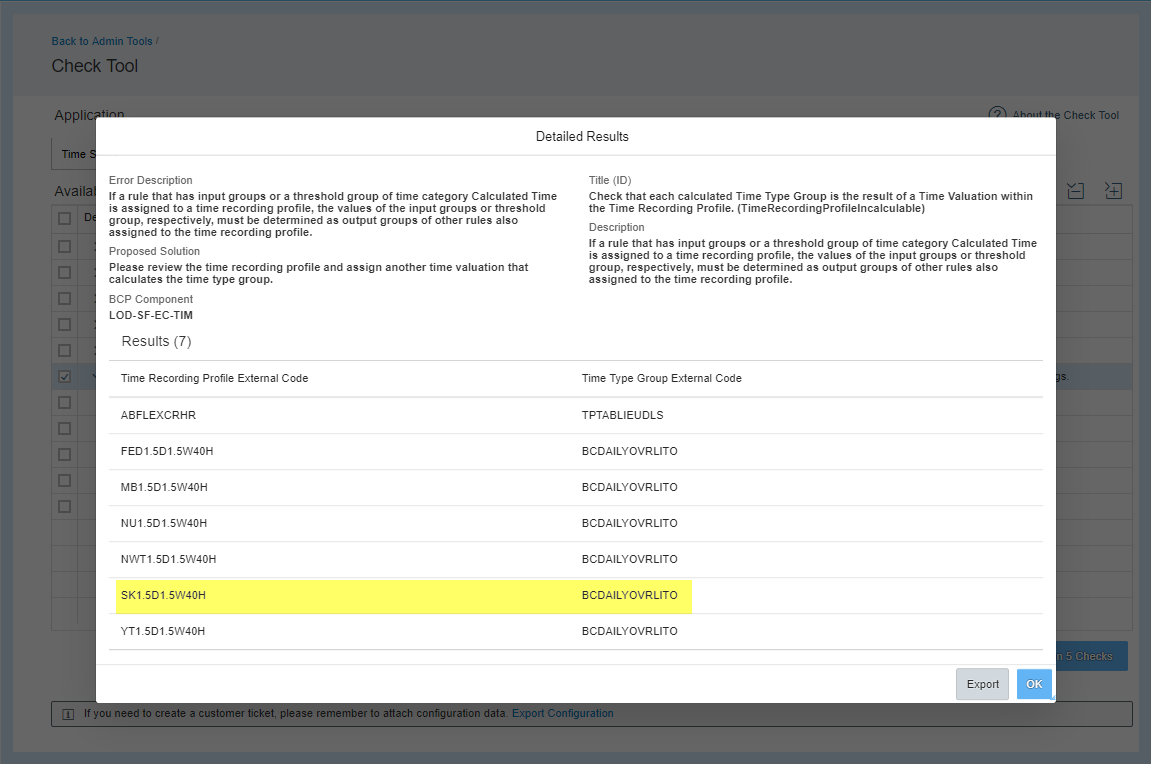This screenshot has width=1151, height=764.
Task: Click the Results (7) heading
Action: tap(156, 341)
